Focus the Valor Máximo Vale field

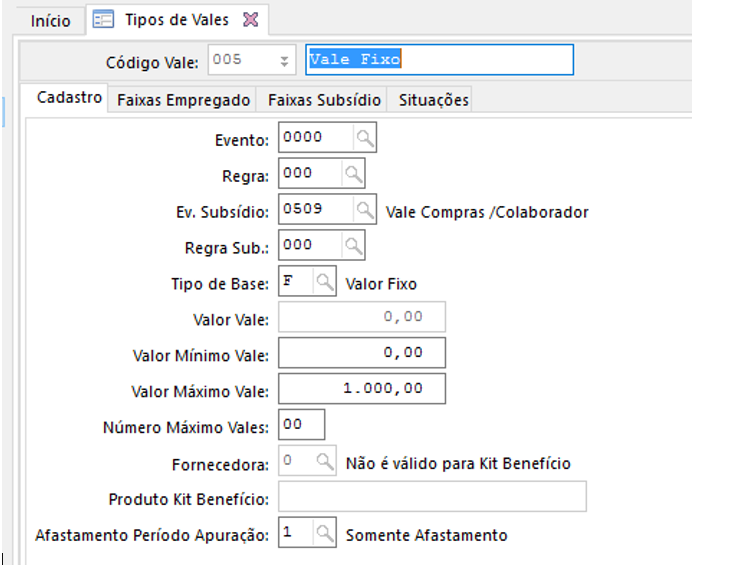pos(362,388)
